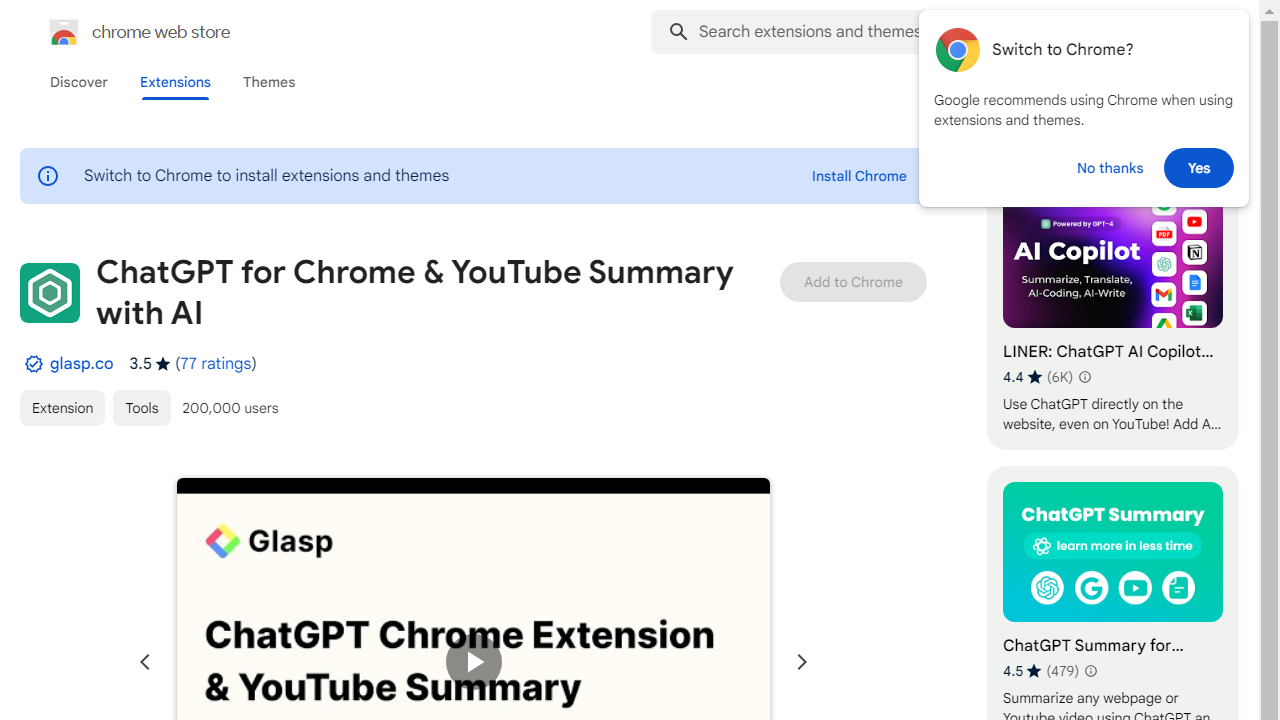Click the LINER: ChatGPT AI Copilot title

coord(1108,352)
